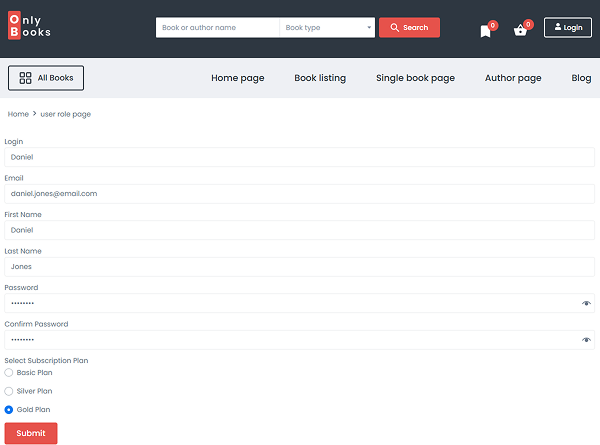This screenshot has height=445, width=600.
Task: Submit the user registration form
Action: pos(31,433)
